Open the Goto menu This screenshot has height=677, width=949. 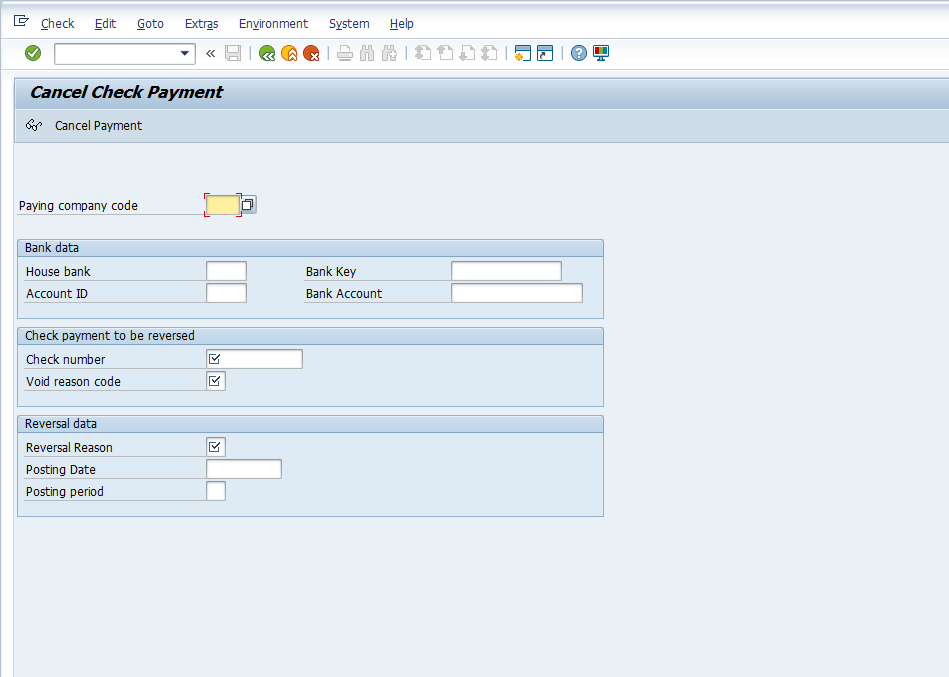(150, 24)
